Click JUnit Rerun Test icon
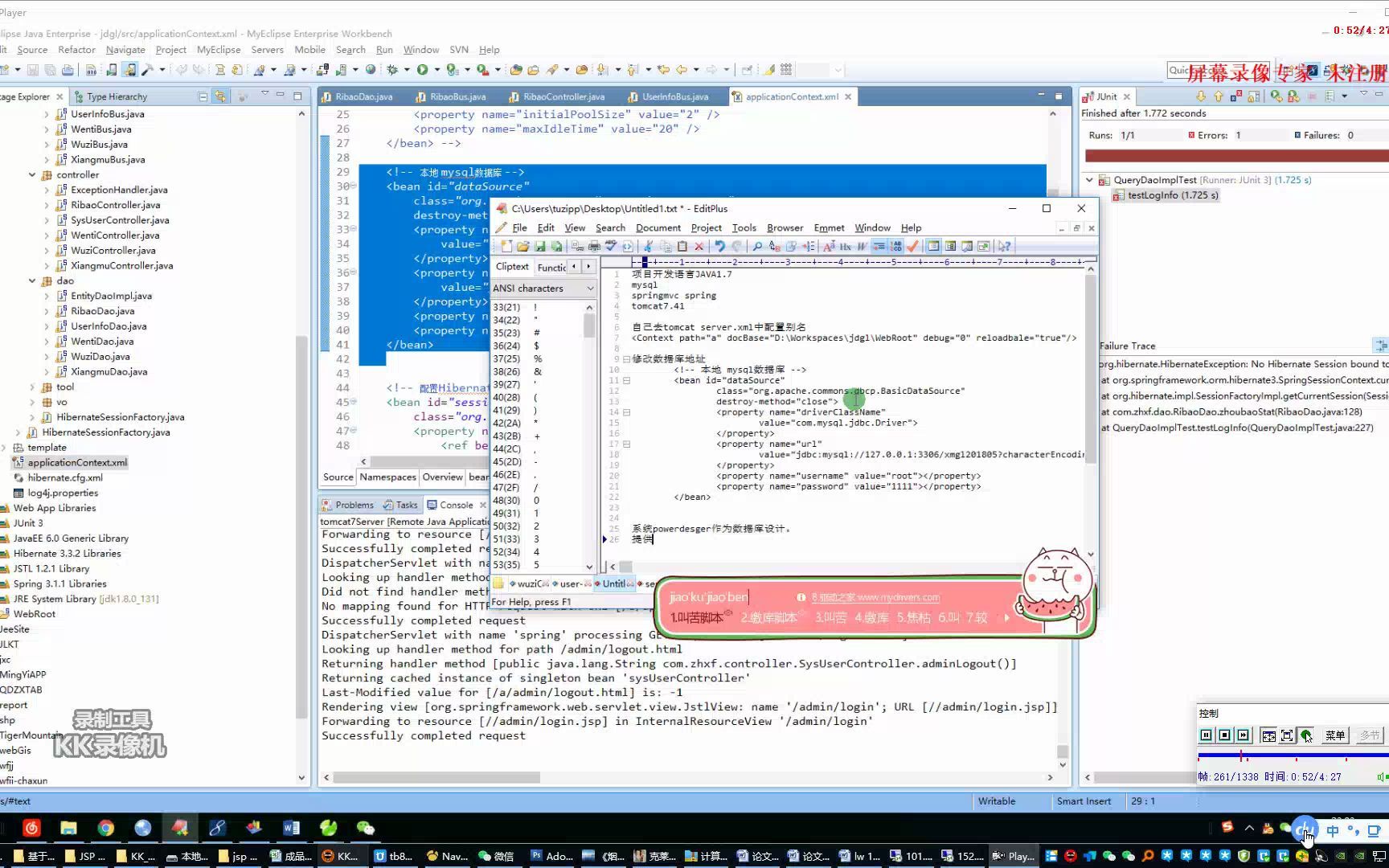Screen dimensions: 1389x868 tap(1276, 96)
